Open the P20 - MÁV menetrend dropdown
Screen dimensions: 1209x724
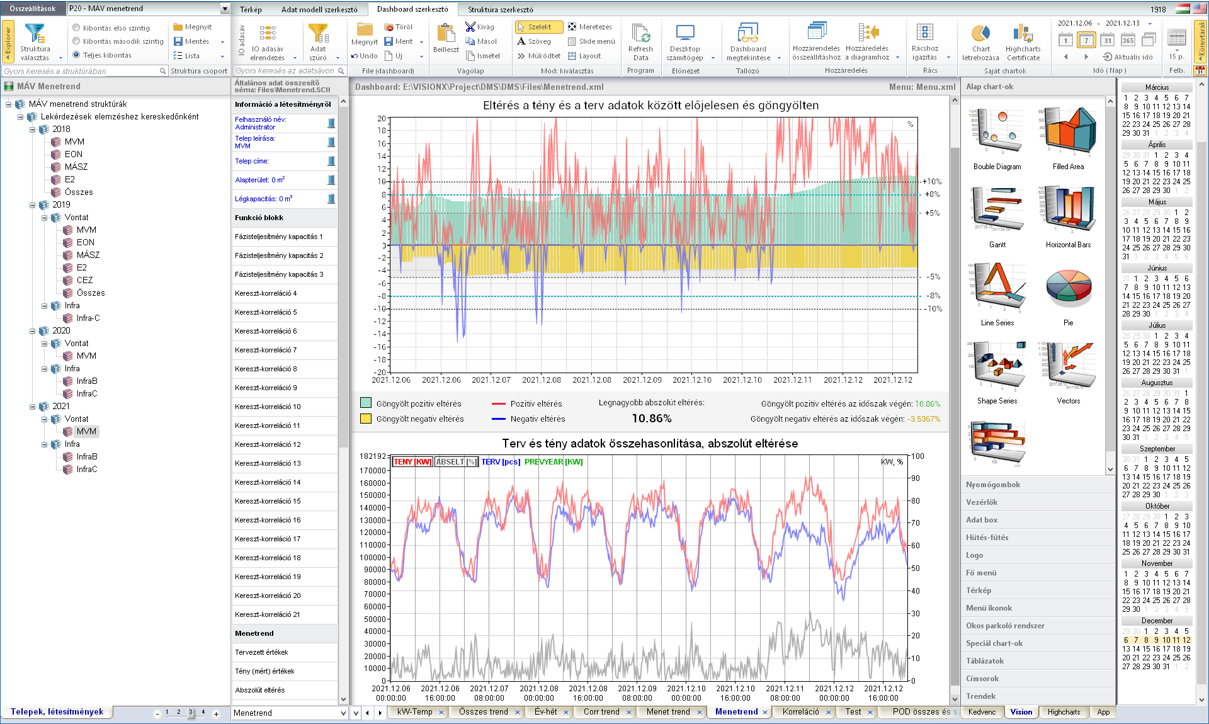[225, 9]
